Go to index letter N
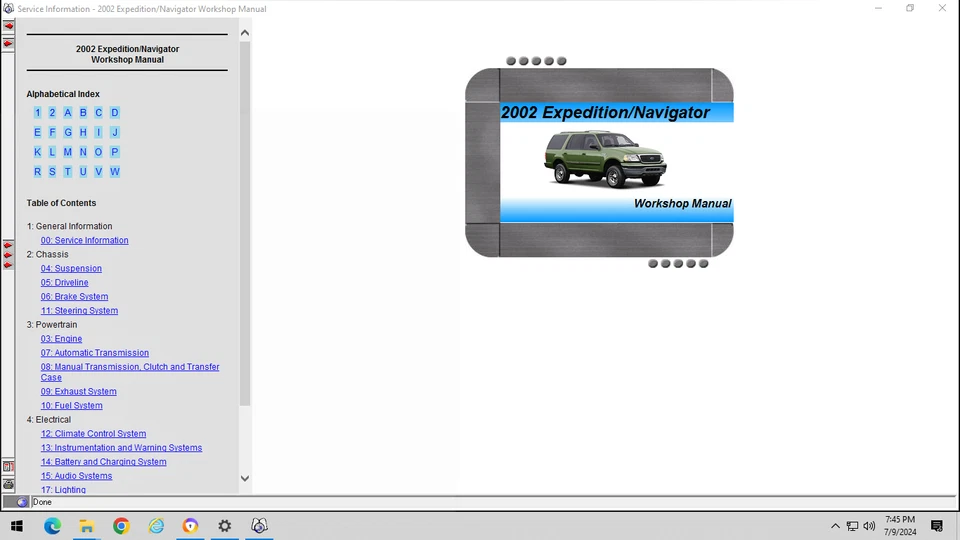 pyautogui.click(x=83, y=152)
